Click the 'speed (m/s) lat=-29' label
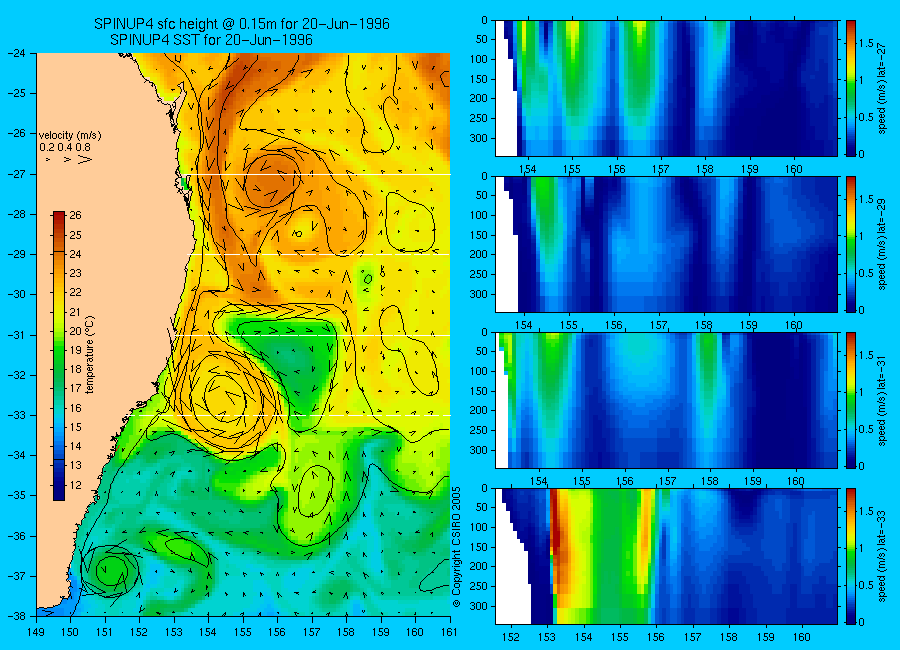This screenshot has height=650, width=900. point(883,244)
